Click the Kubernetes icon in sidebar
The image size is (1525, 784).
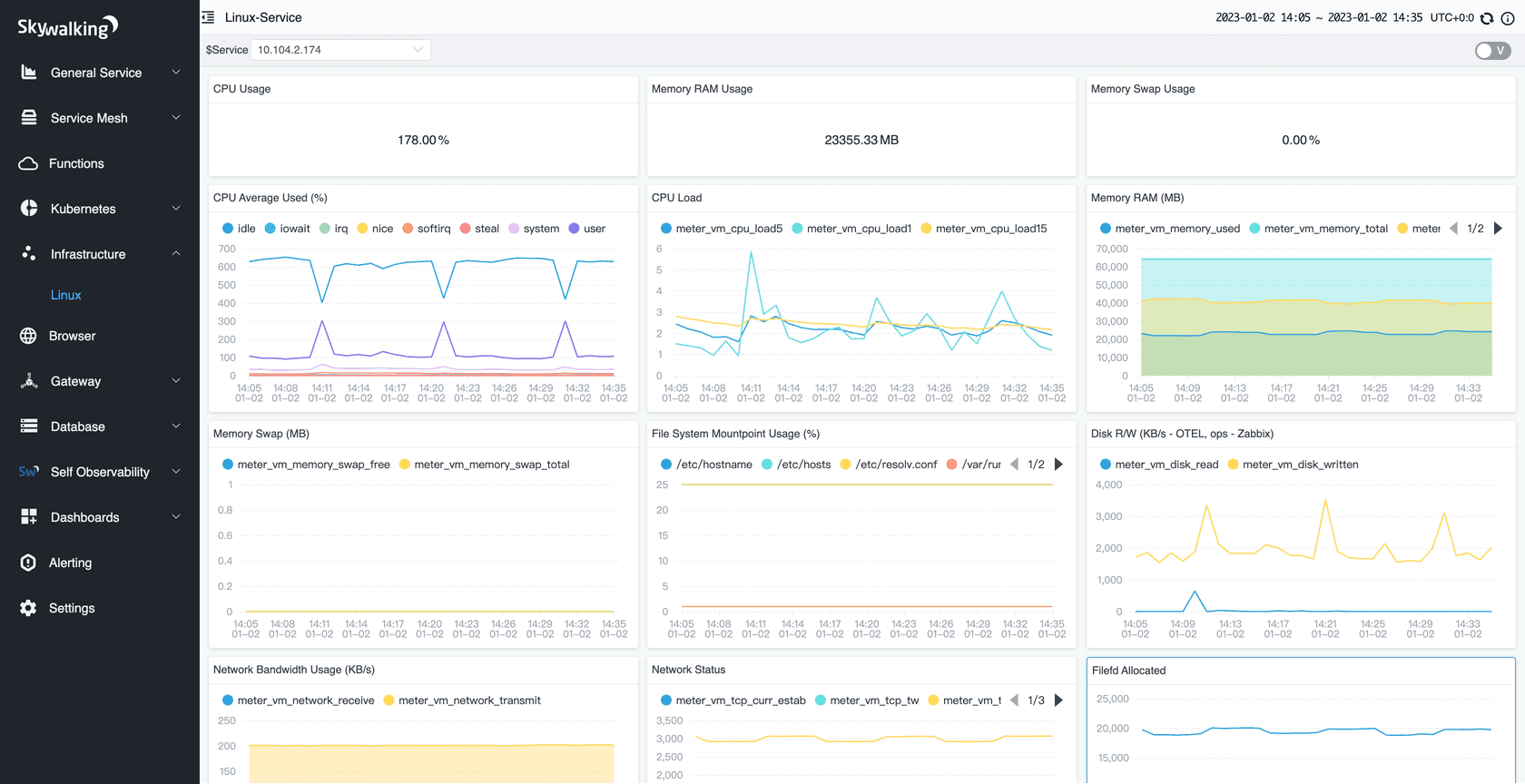(28, 209)
